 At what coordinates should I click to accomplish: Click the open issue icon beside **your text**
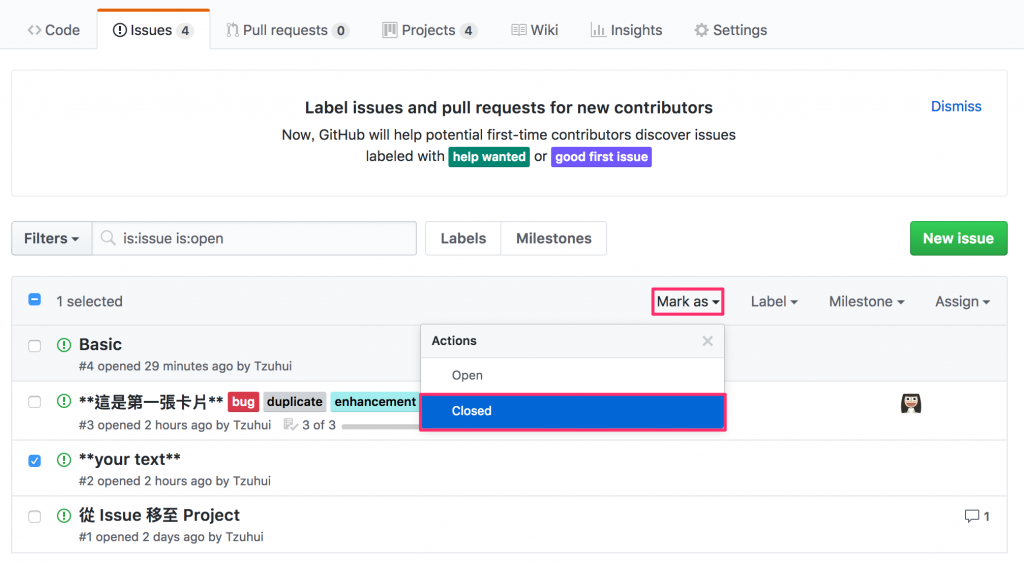(x=64, y=460)
